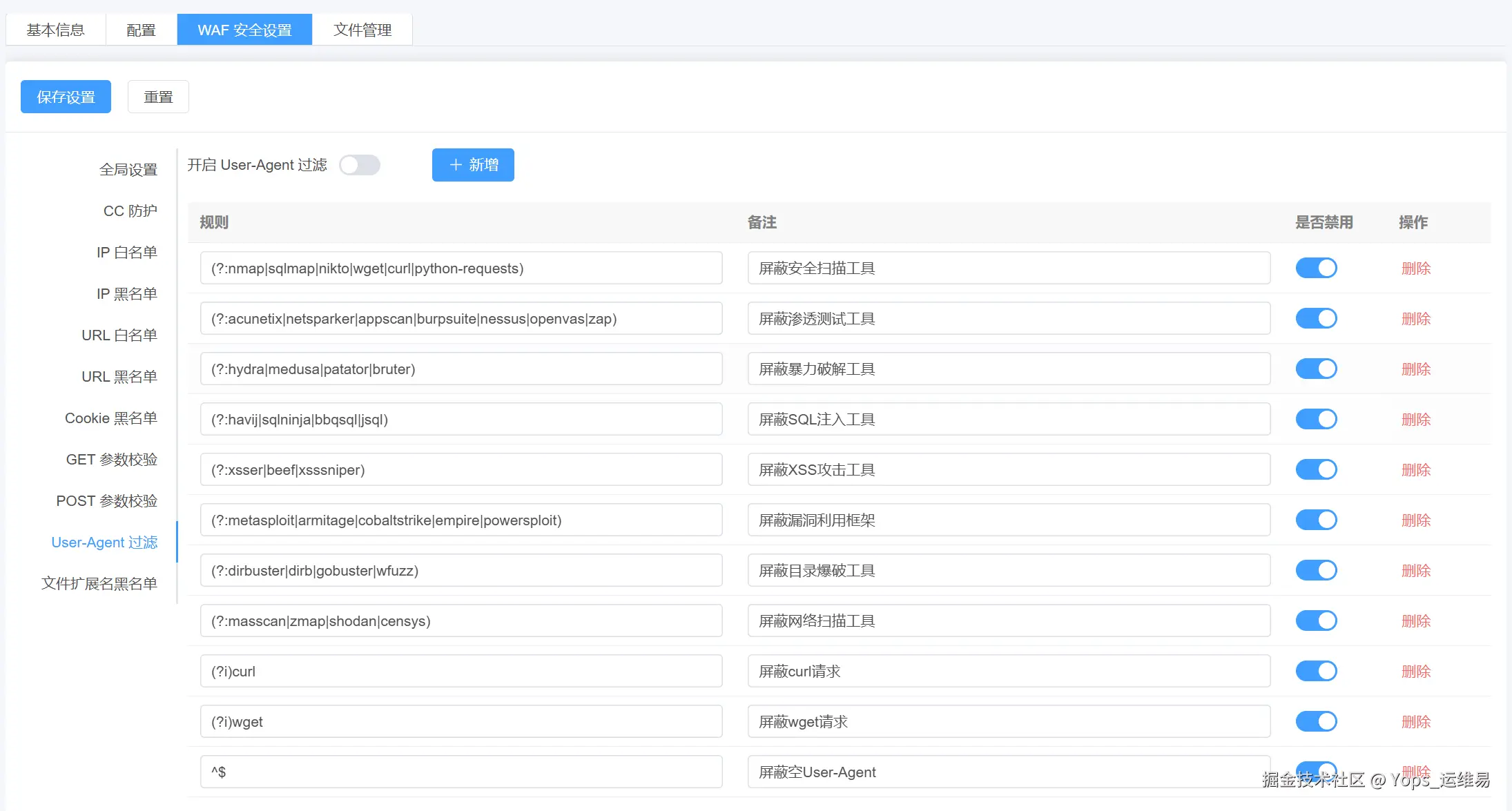Viewport: 1512px width, 811px height.
Task: Select IP 黑名单 sidebar item
Action: point(126,293)
